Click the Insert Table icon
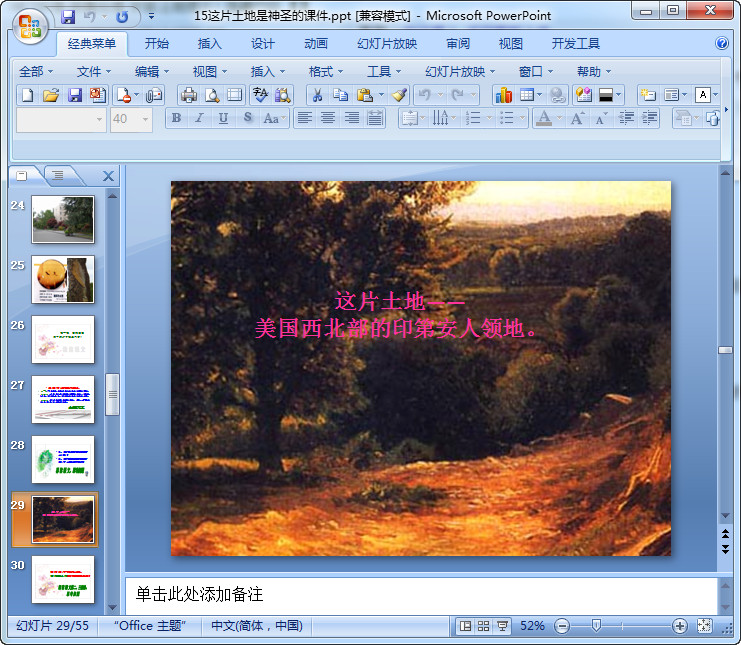This screenshot has height=645, width=741. [x=526, y=95]
